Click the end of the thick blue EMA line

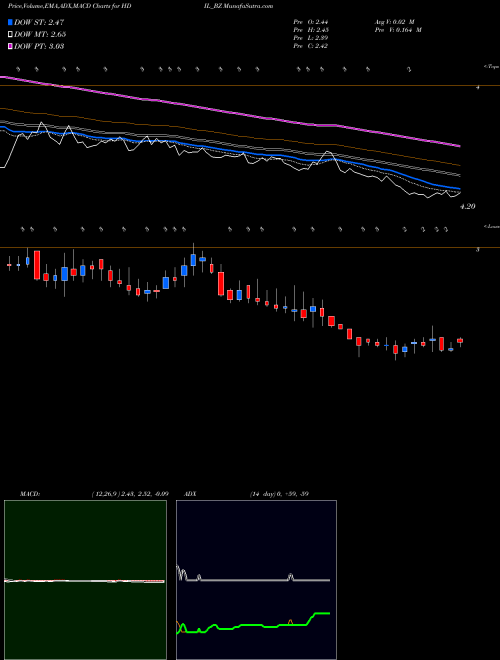(459, 188)
